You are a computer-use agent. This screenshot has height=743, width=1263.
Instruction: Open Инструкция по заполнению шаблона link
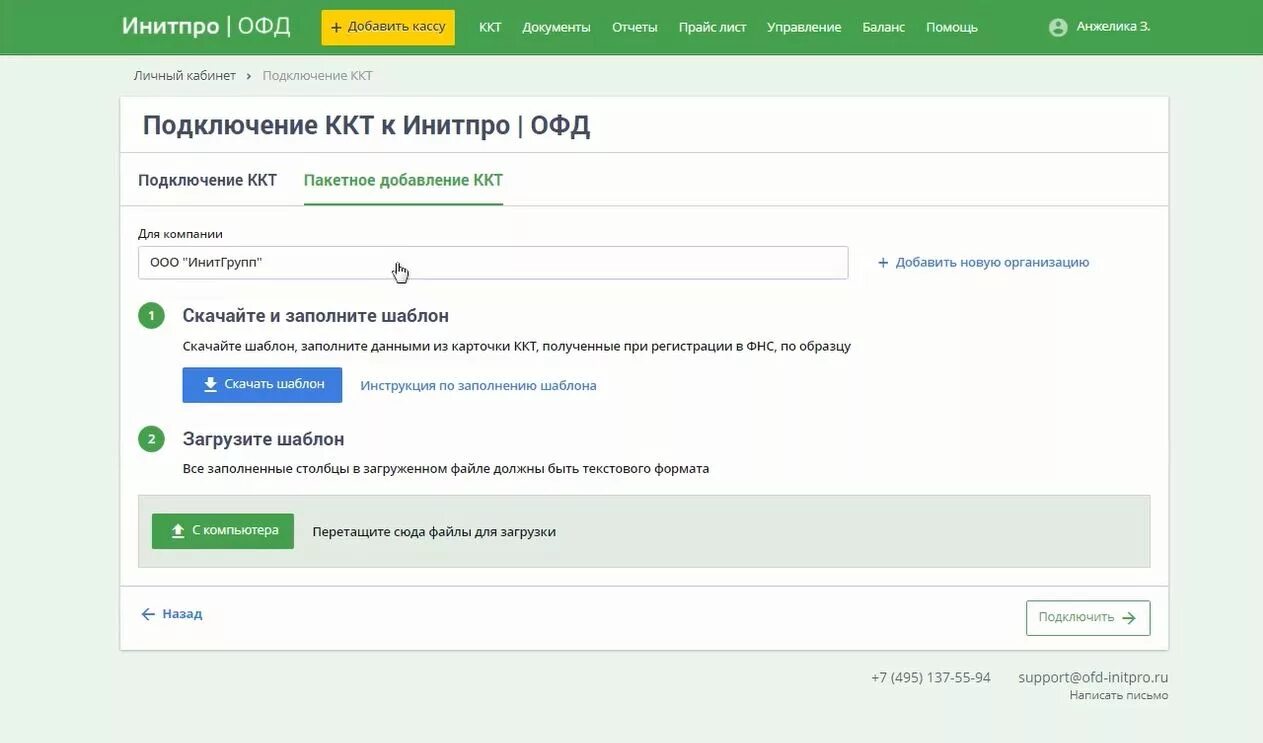point(478,385)
